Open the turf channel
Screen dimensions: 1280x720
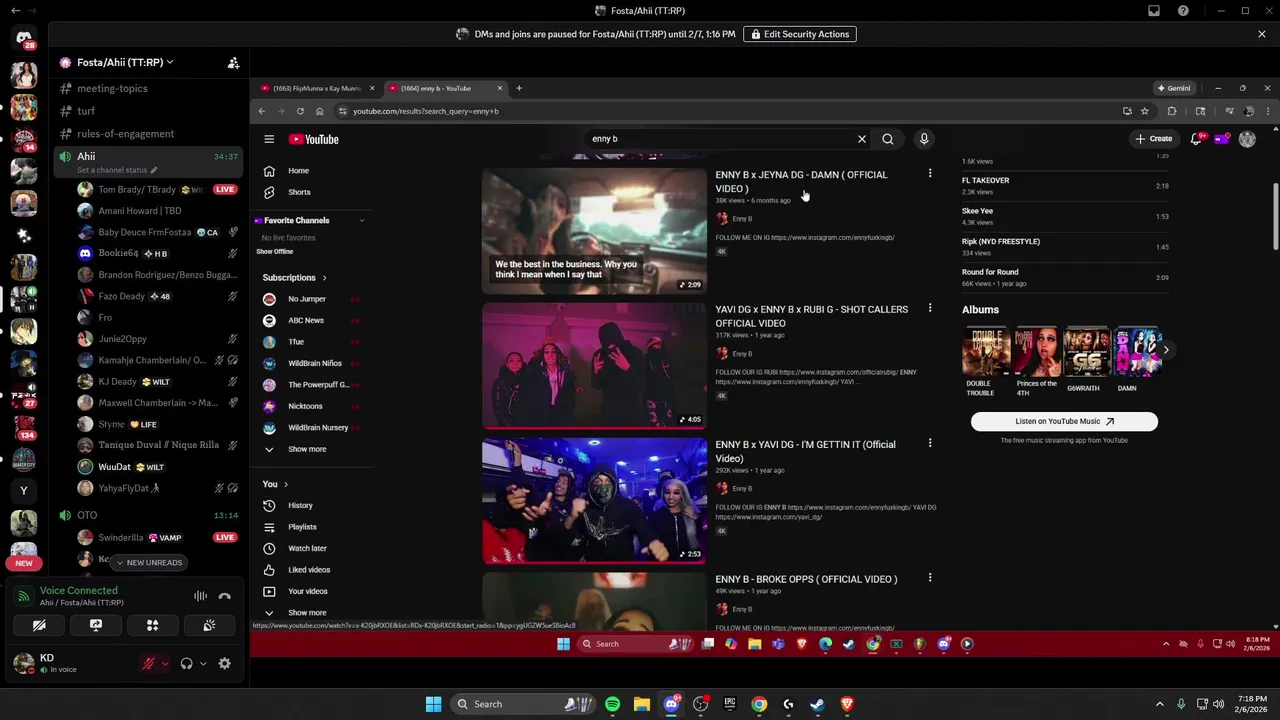pyautogui.click(x=86, y=111)
